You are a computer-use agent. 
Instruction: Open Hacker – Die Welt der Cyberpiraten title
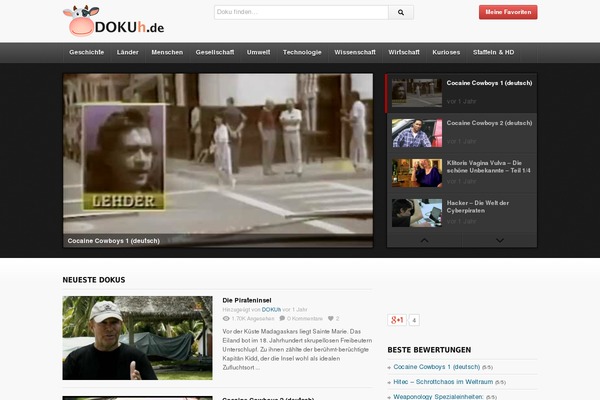[x=478, y=207]
